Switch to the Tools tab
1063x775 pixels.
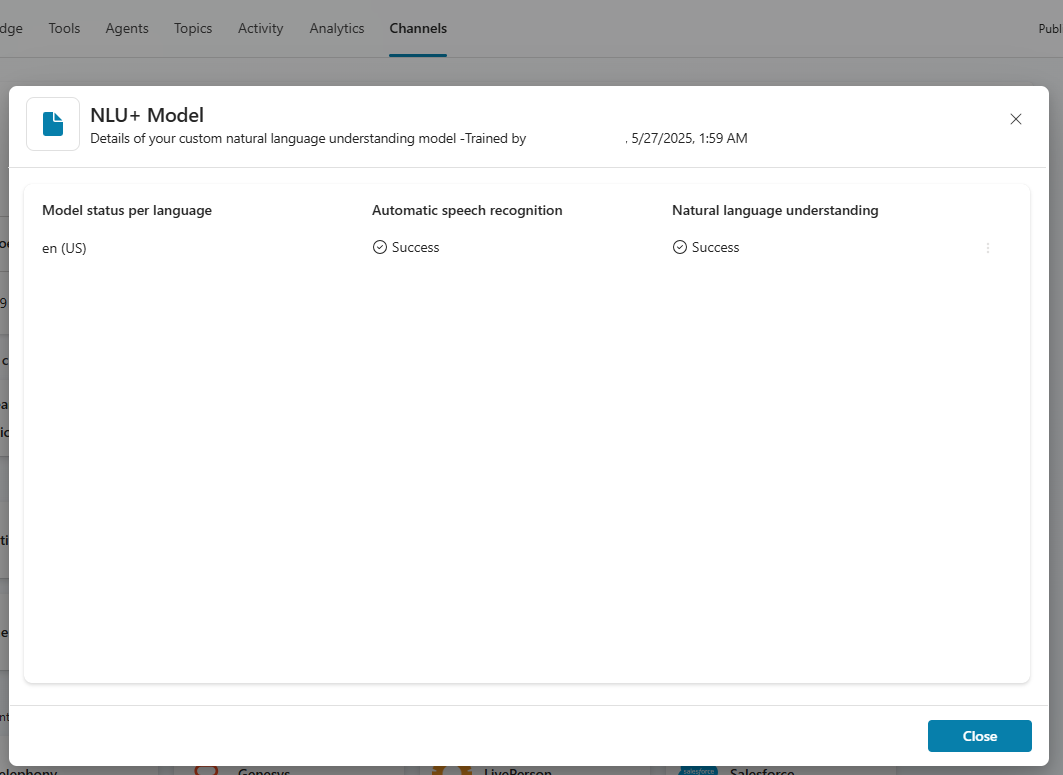point(64,28)
